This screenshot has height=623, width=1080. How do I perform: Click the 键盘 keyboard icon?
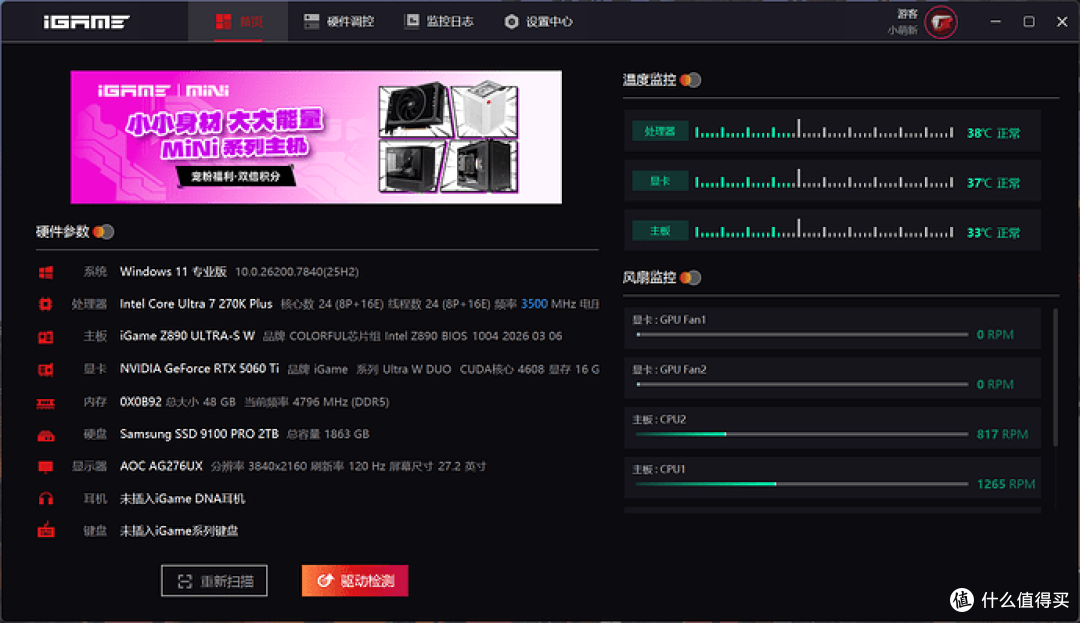(45, 530)
